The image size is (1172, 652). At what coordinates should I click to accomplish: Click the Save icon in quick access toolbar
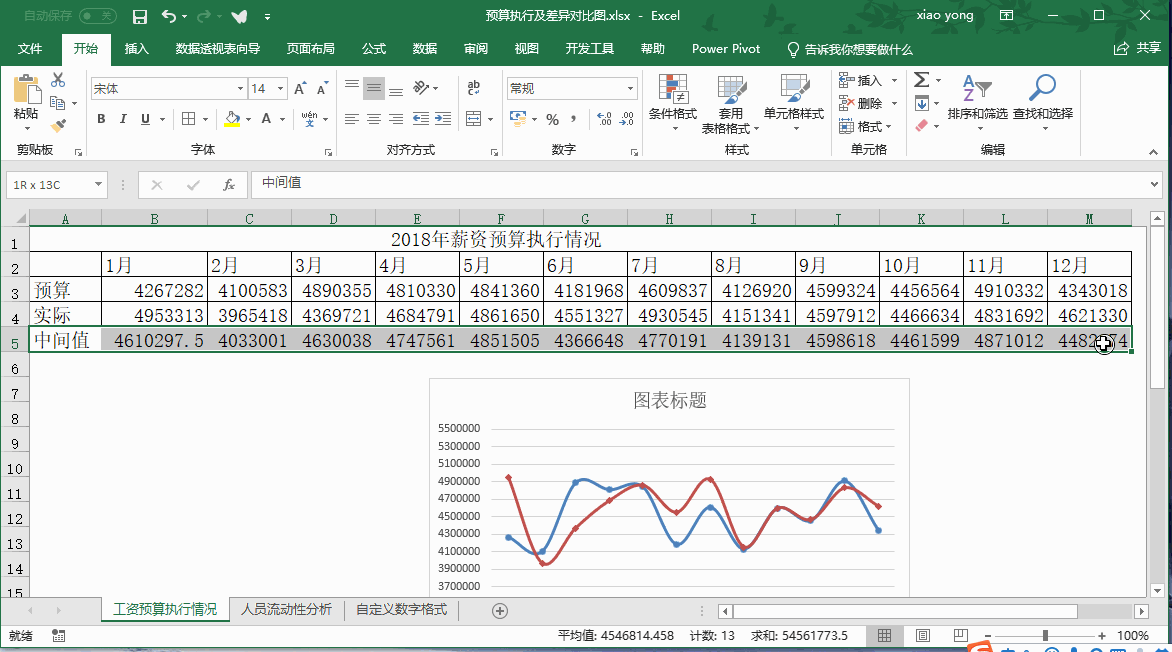click(140, 16)
